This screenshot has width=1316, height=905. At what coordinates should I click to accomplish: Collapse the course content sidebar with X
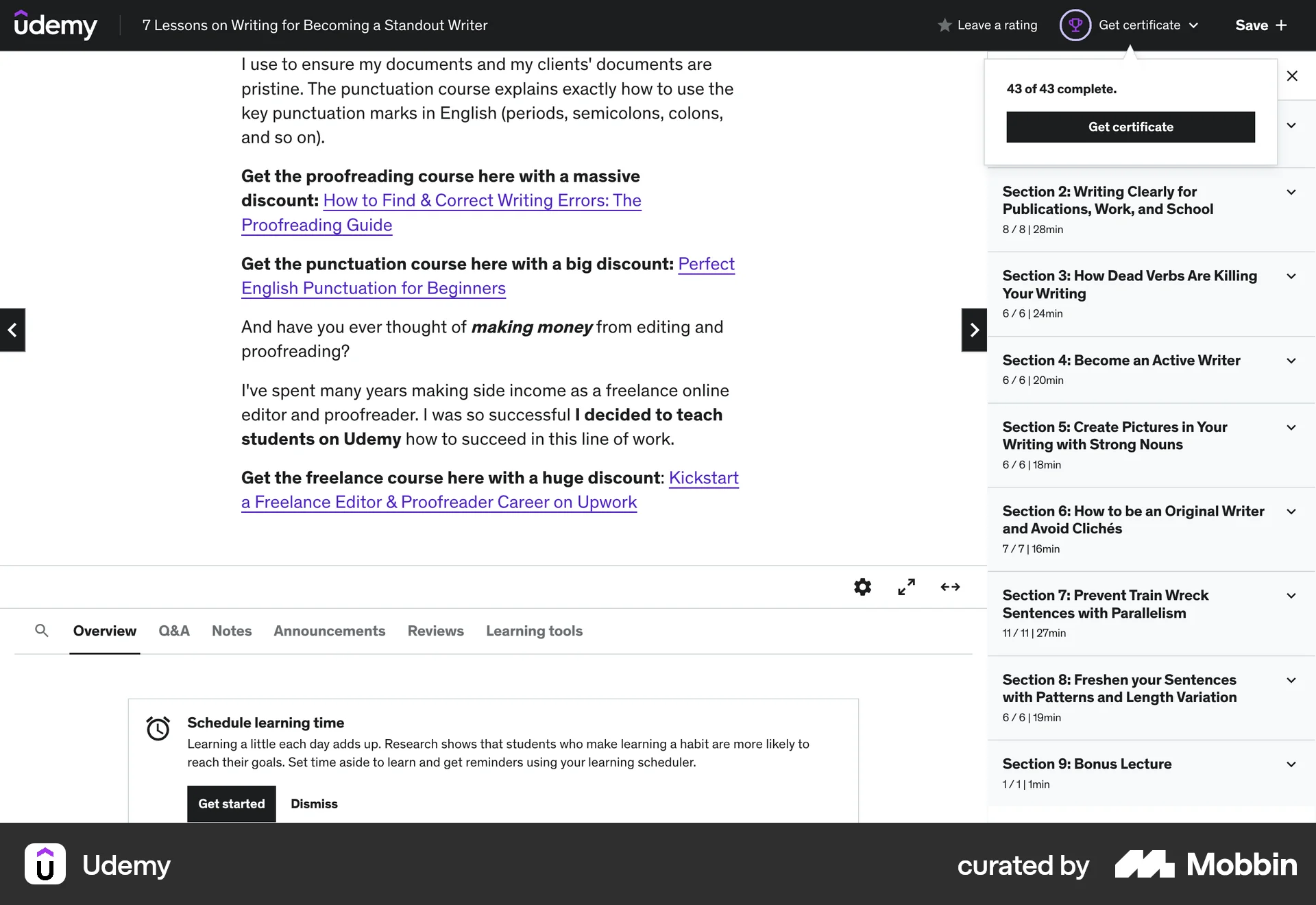(1293, 76)
